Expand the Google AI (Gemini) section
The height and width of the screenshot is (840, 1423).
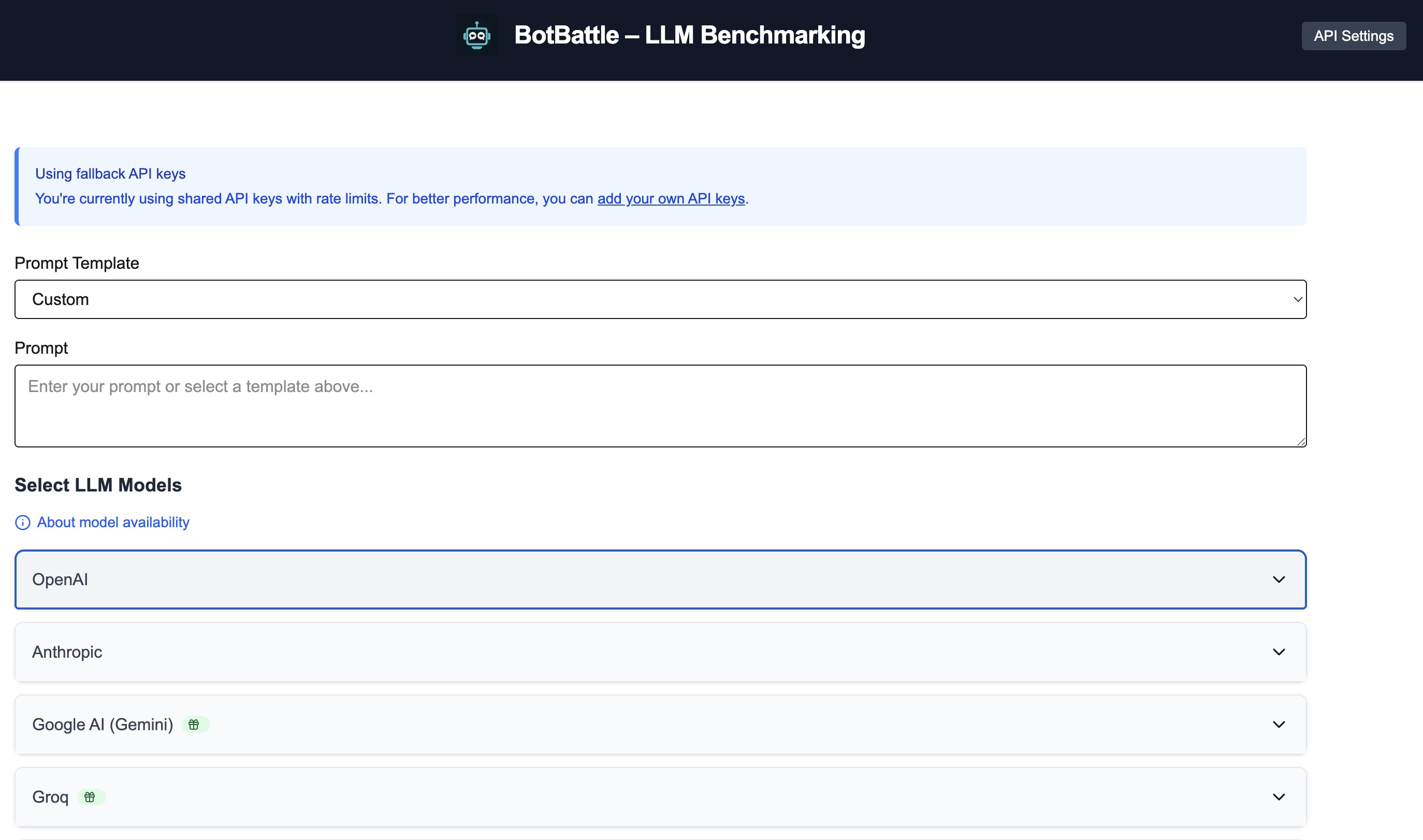(x=660, y=725)
